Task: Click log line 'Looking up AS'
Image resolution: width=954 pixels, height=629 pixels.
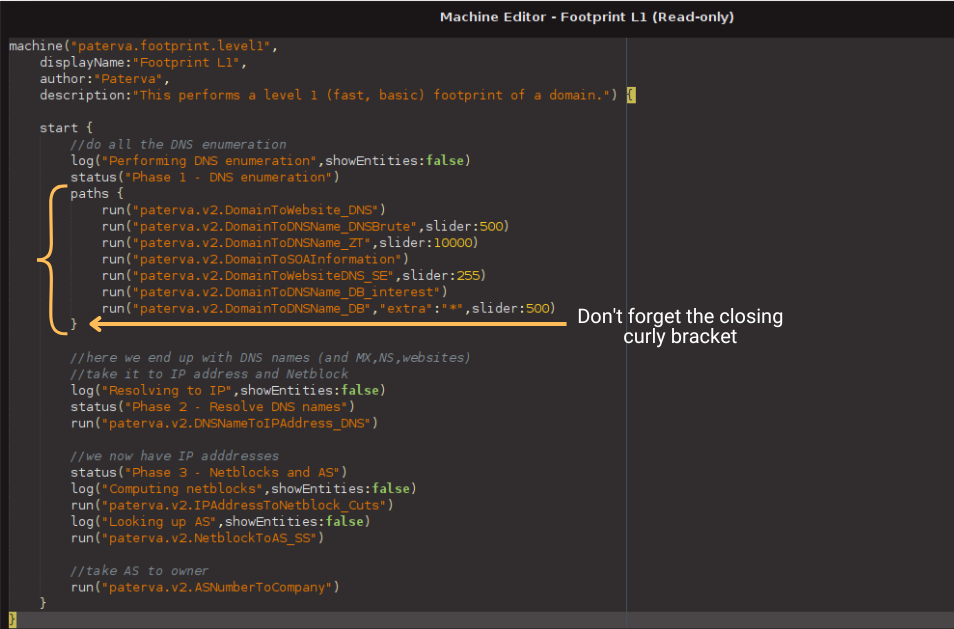Action: pyautogui.click(x=221, y=522)
